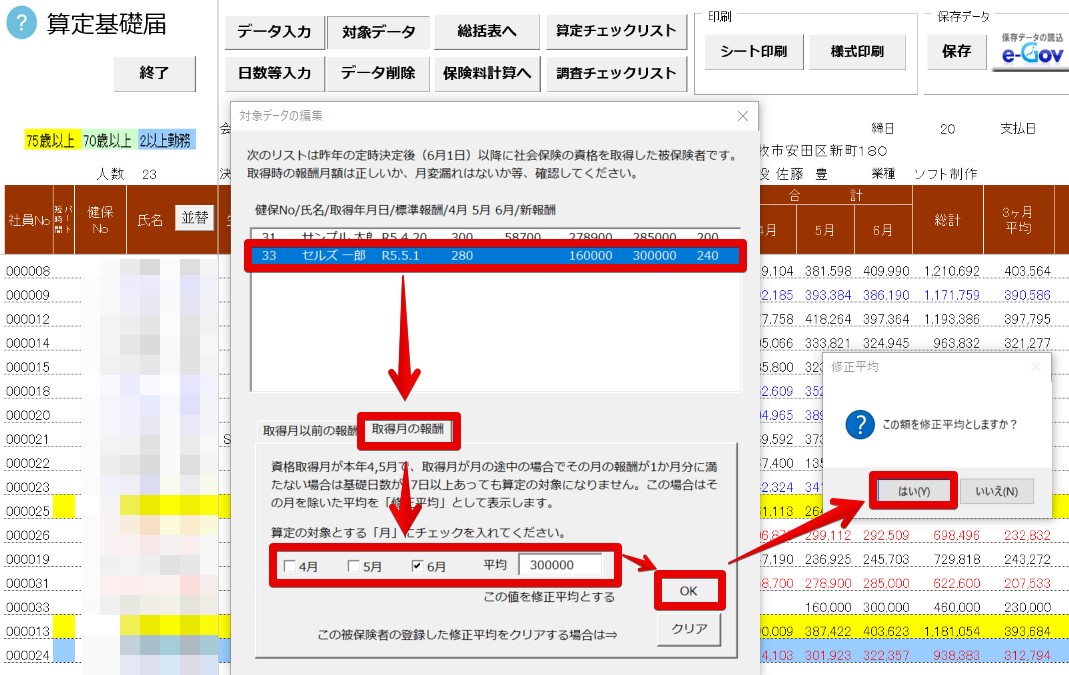Open 対象データ from the toolbar
Viewport: 1069px width, 675px height.
(x=378, y=32)
